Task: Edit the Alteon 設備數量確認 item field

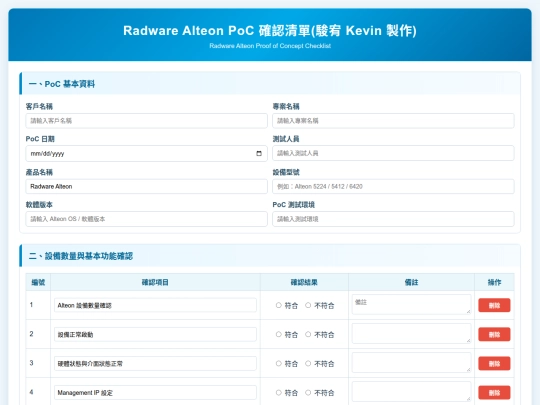Action: (155, 305)
